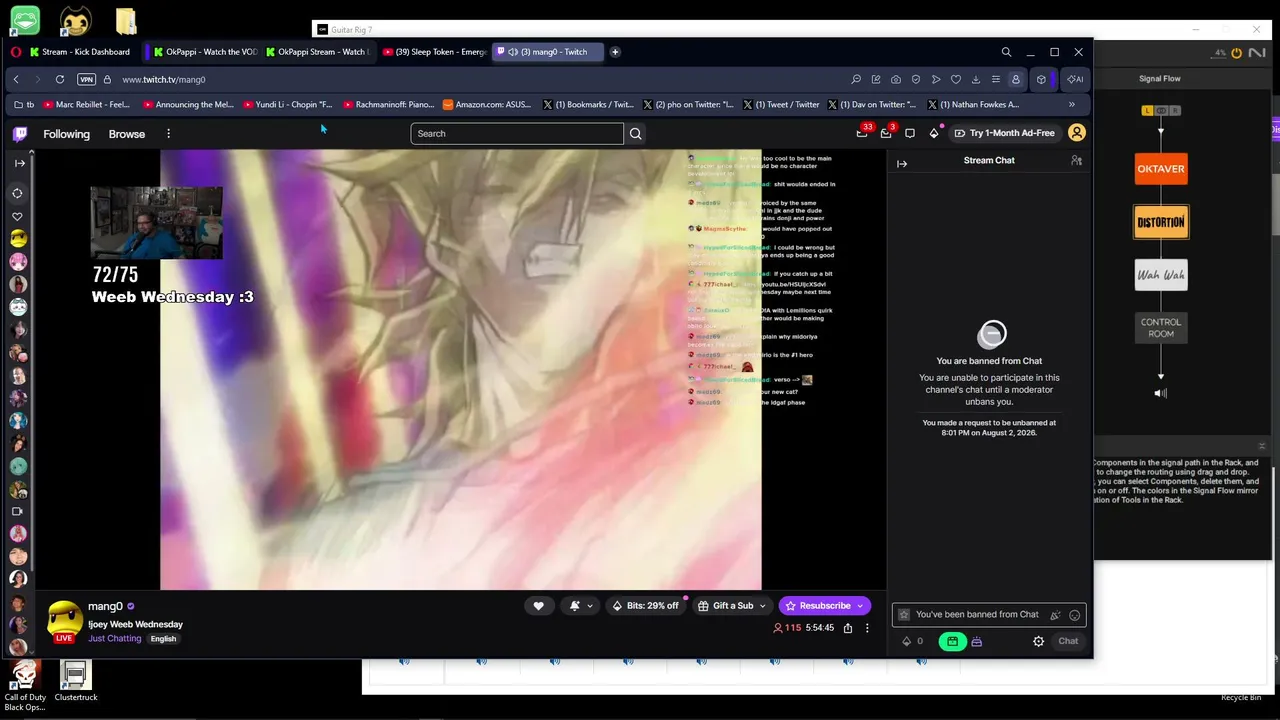Open Opera downloads icon
1280x720 pixels.
click(976, 79)
